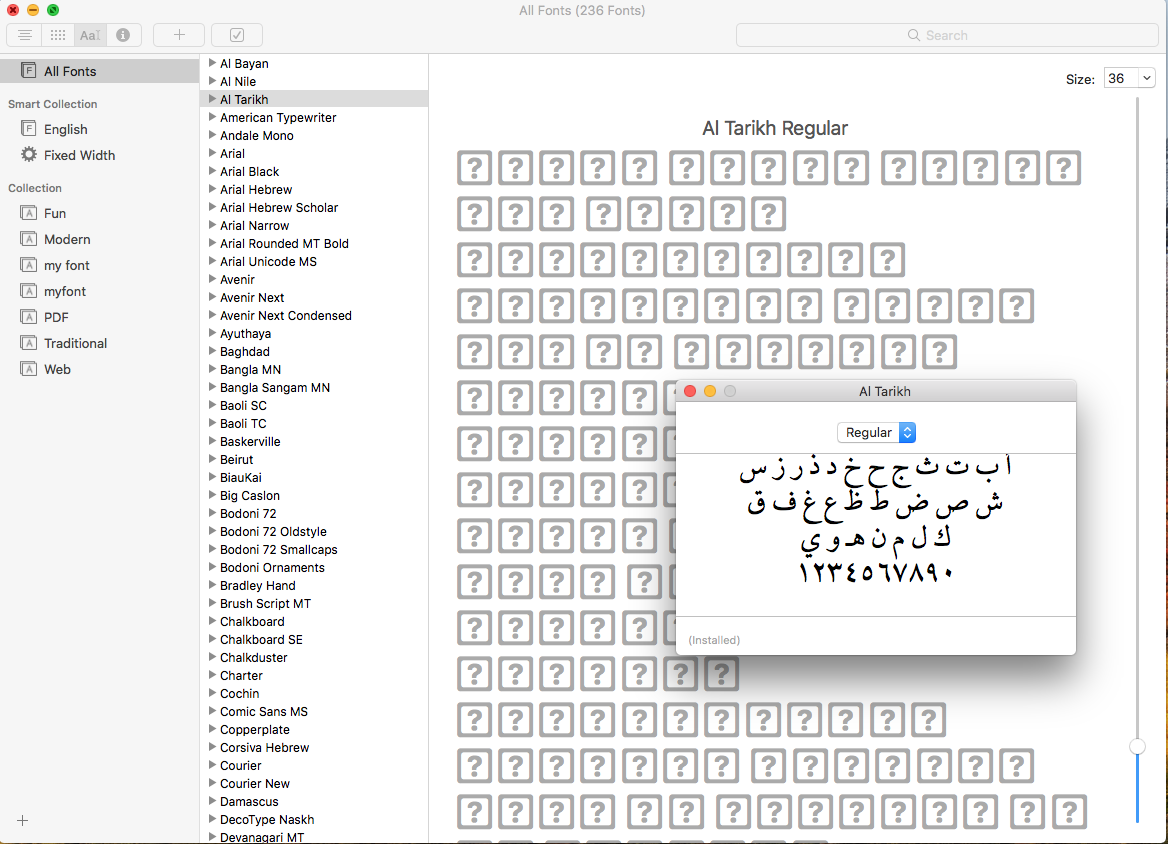Image resolution: width=1168 pixels, height=844 pixels.
Task: Show font Information view icon
Action: coord(124,35)
